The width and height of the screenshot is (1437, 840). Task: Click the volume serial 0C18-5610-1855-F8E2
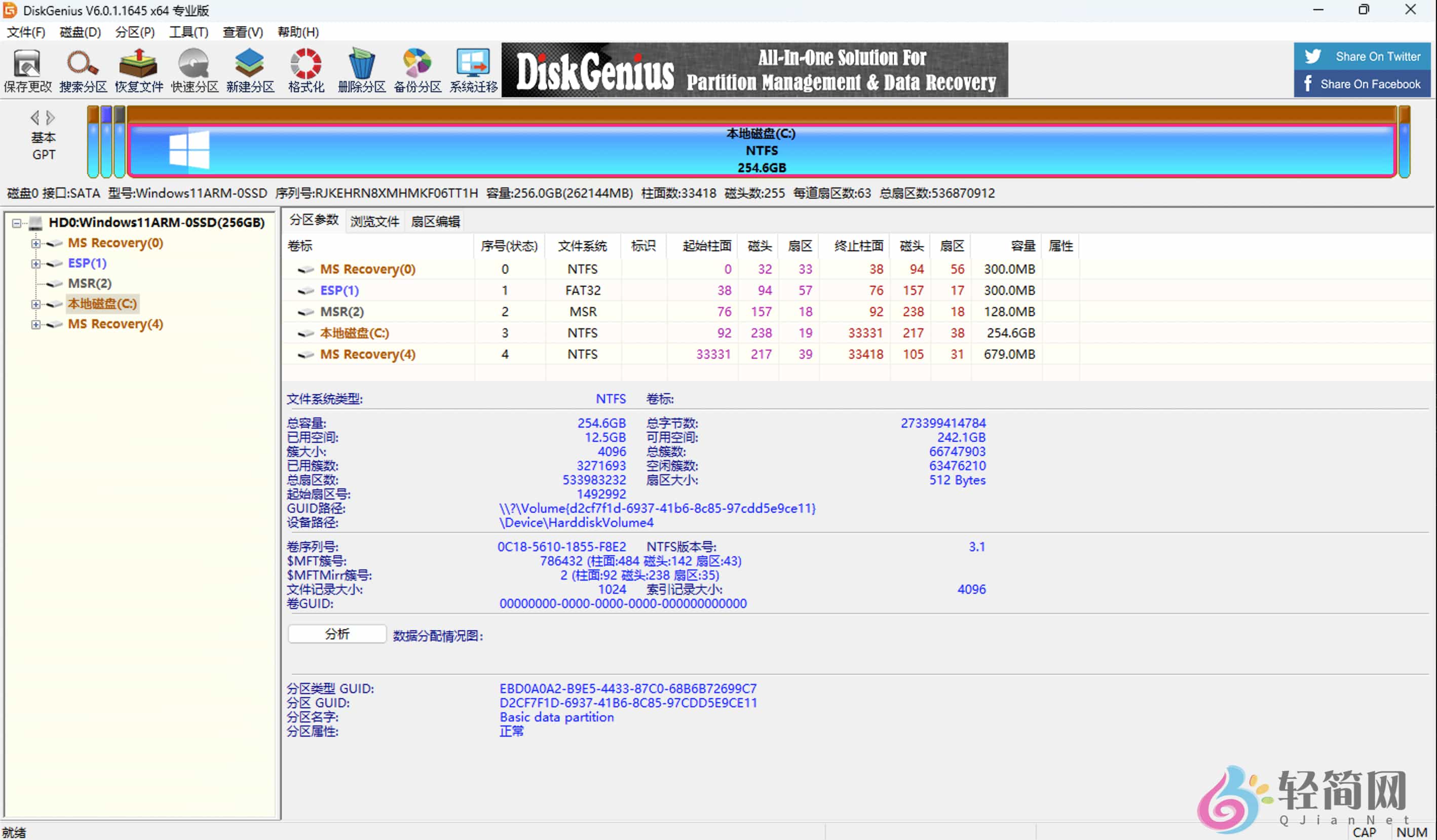pyautogui.click(x=562, y=547)
